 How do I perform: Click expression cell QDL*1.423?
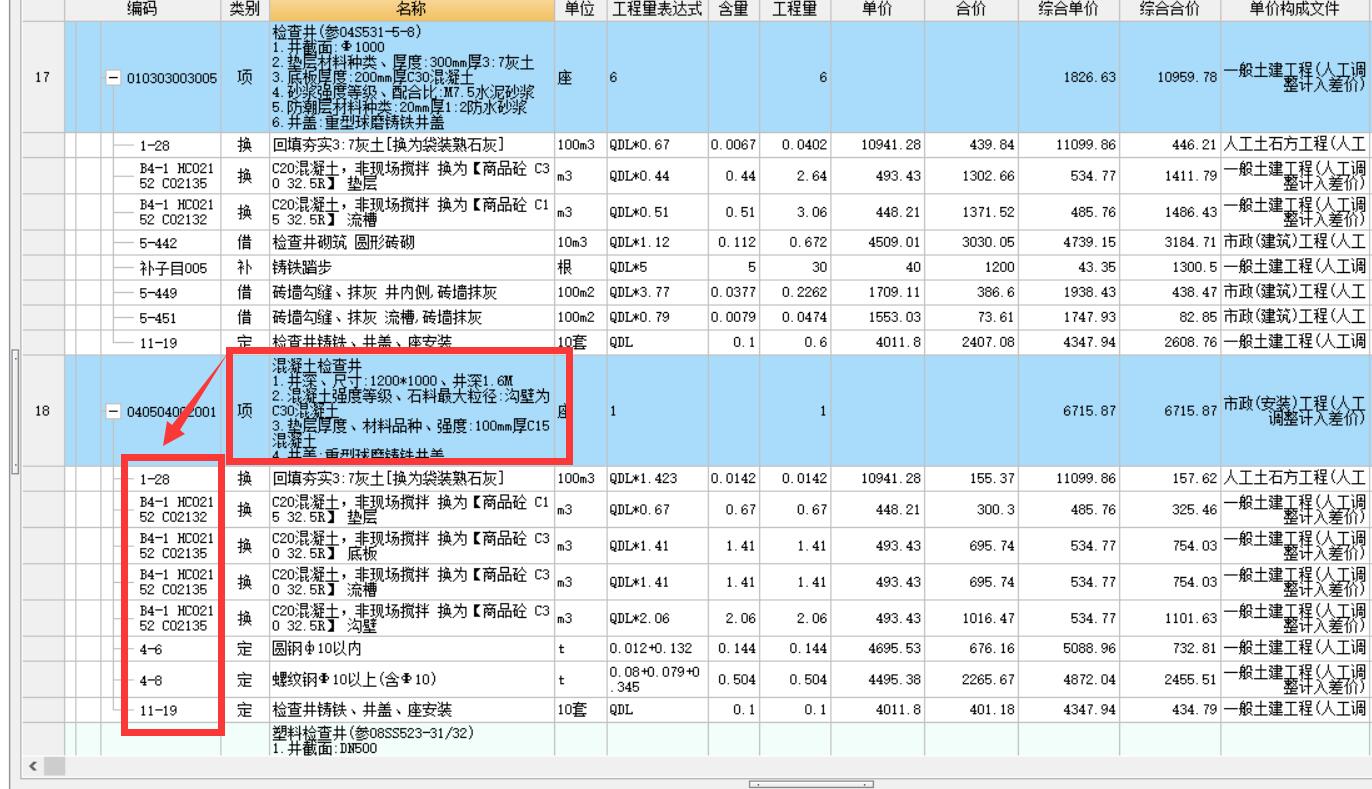point(655,479)
